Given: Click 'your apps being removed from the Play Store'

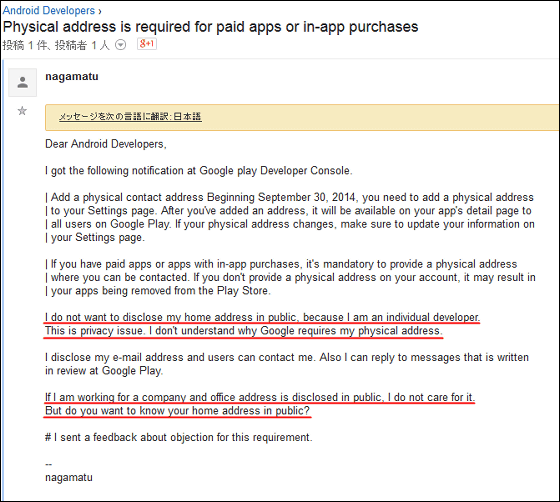Looking at the screenshot, I should [x=158, y=291].
